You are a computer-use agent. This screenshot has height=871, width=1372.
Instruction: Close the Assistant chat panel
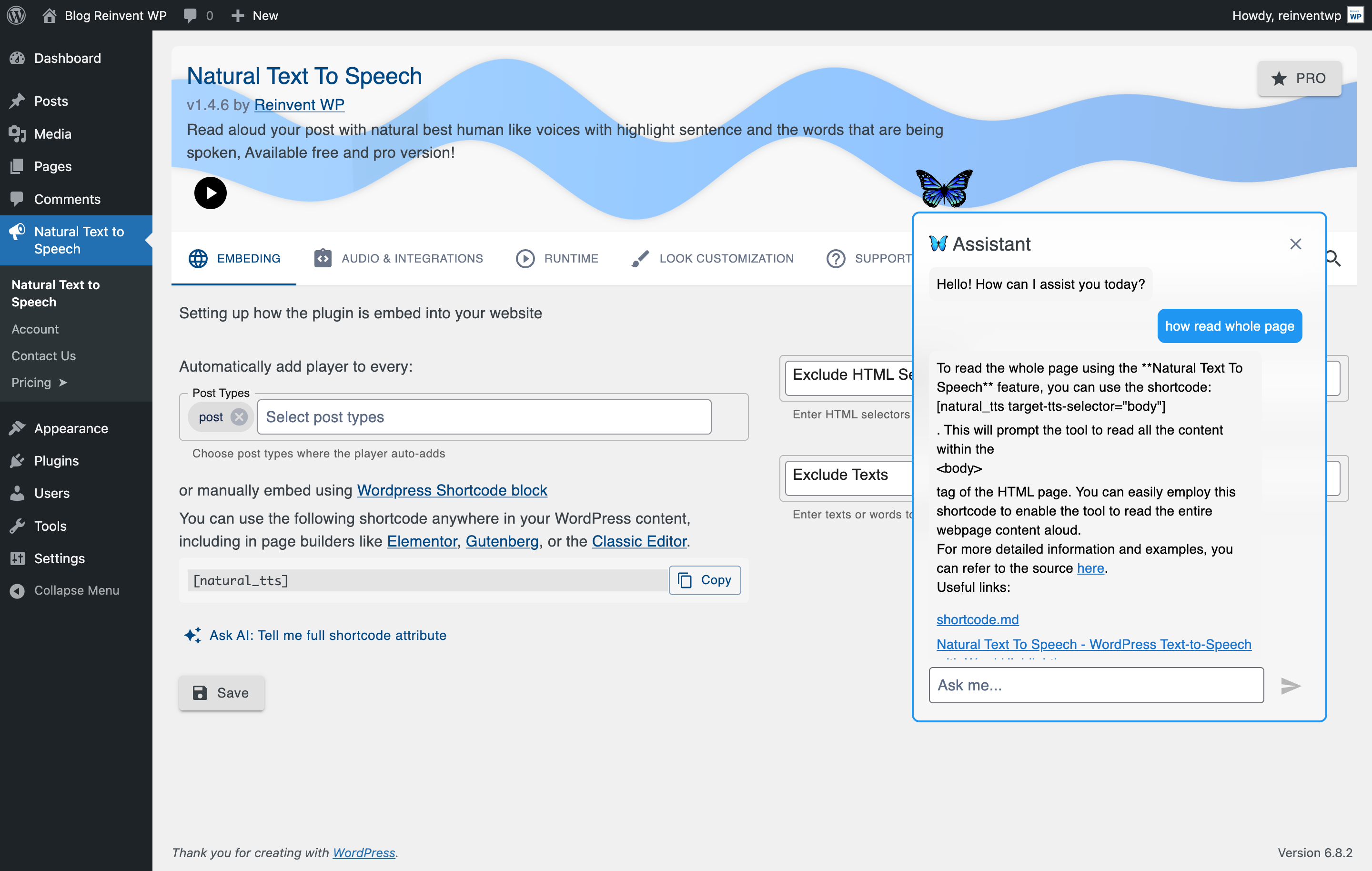(1295, 244)
